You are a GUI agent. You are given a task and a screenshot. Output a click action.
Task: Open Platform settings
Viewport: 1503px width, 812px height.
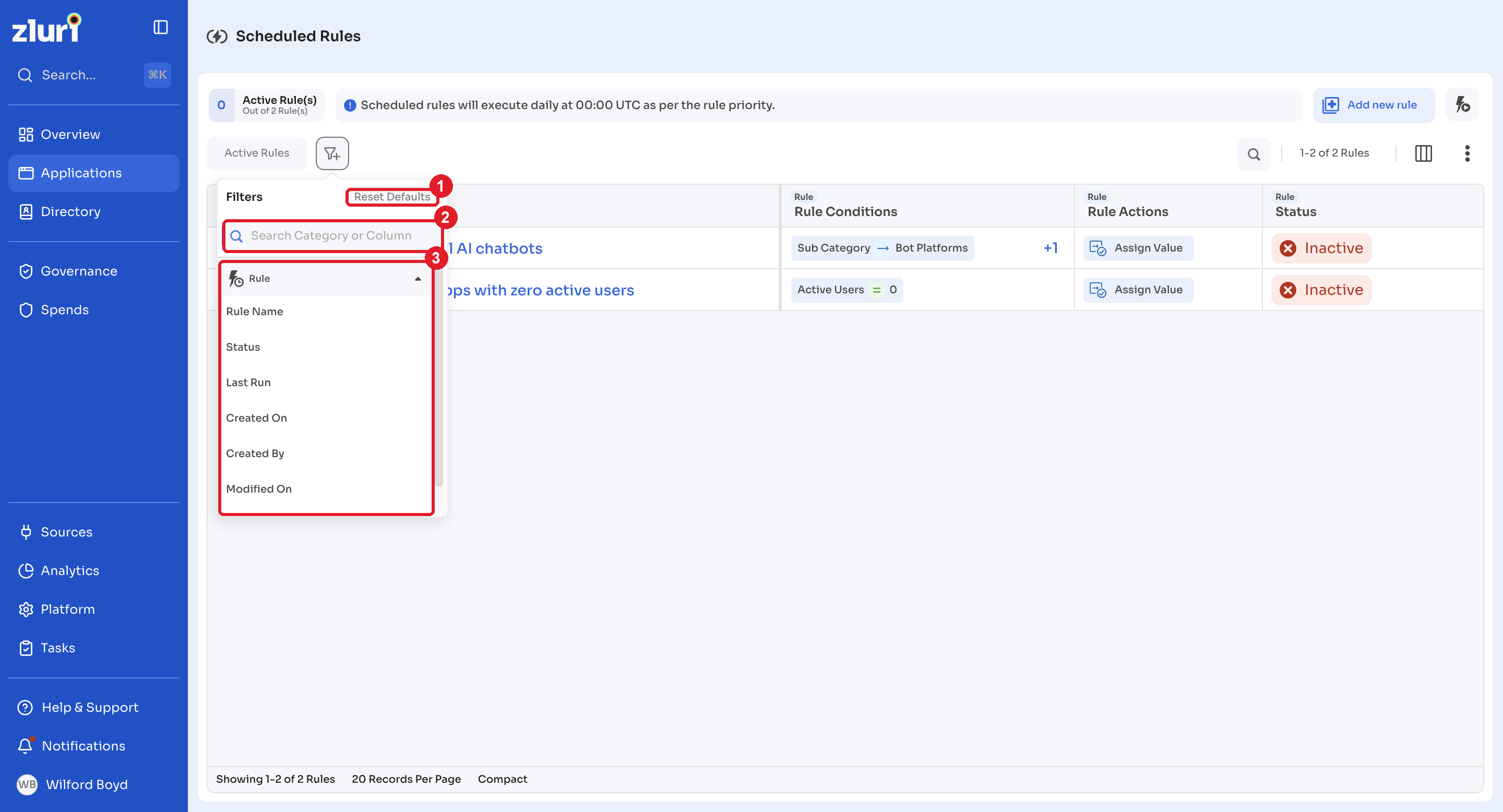click(94, 609)
